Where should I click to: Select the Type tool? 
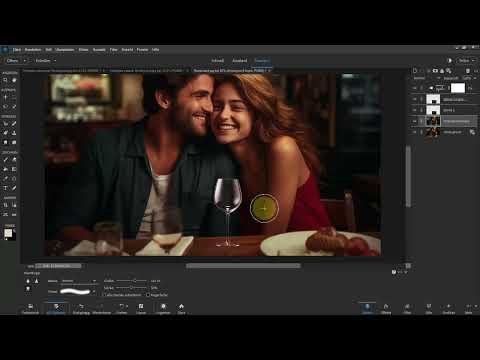click(x=5, y=188)
